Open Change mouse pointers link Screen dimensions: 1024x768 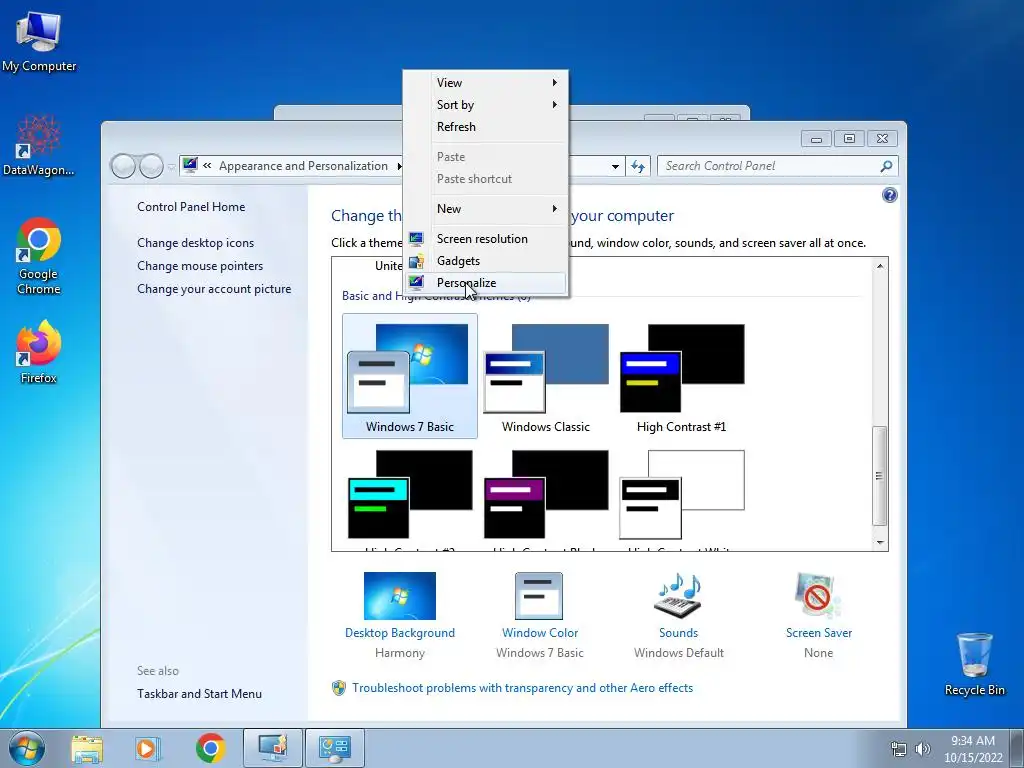(200, 266)
